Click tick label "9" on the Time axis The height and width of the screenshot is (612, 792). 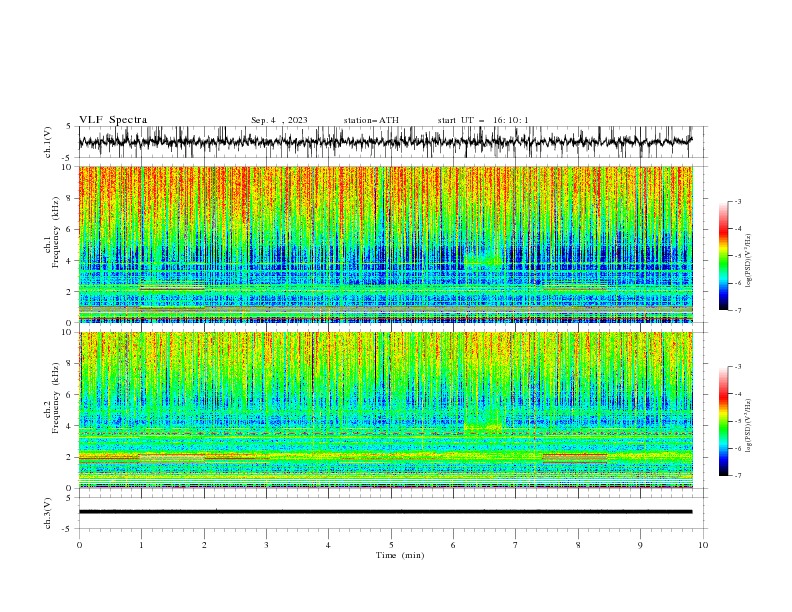point(640,545)
